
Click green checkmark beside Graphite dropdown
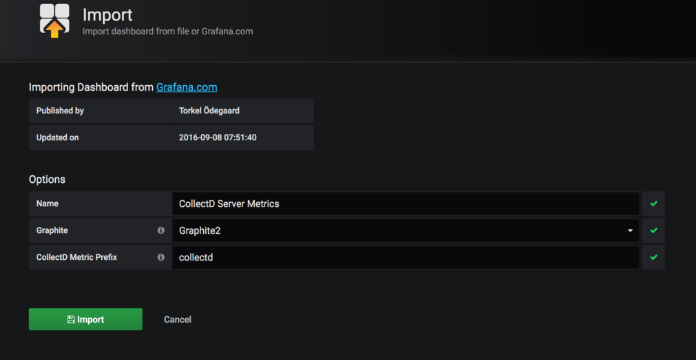[x=653, y=230]
